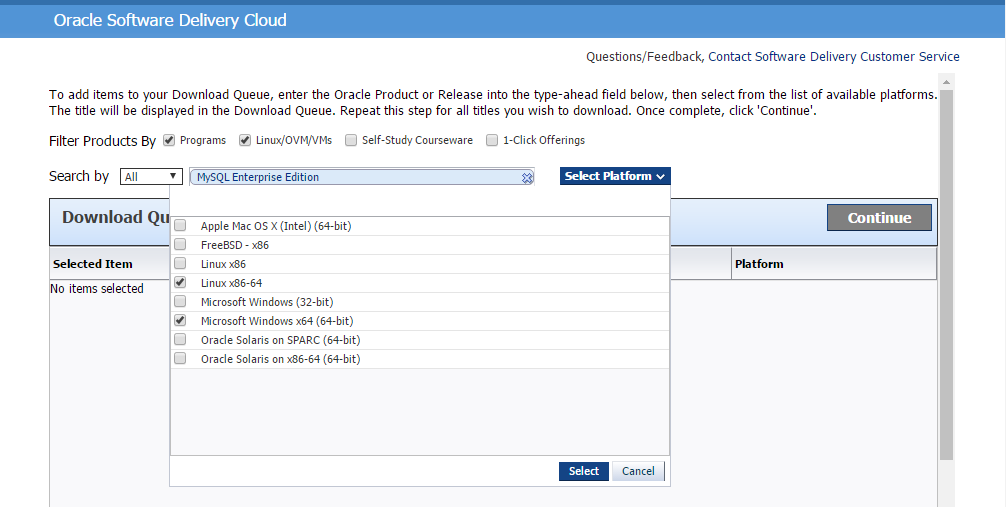Screen dimensions: 1006x507
Task: Toggle the Programs filter checkbox
Action: 169,140
